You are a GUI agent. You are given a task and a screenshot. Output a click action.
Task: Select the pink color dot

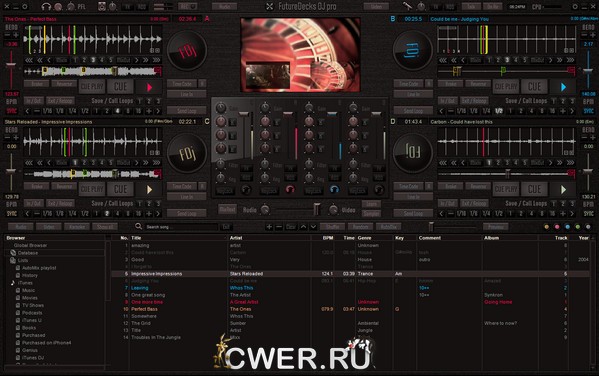(x=557, y=227)
